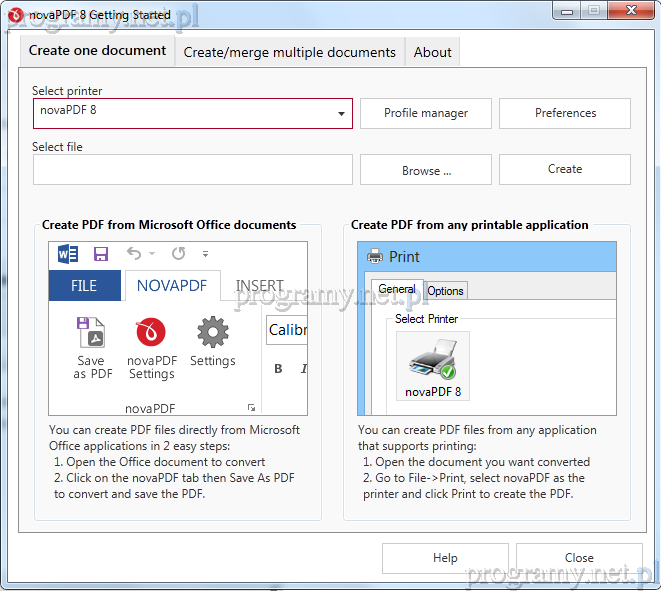661x591 pixels.
Task: Click the novaPDF group dialog launcher icon
Action: (x=251, y=408)
